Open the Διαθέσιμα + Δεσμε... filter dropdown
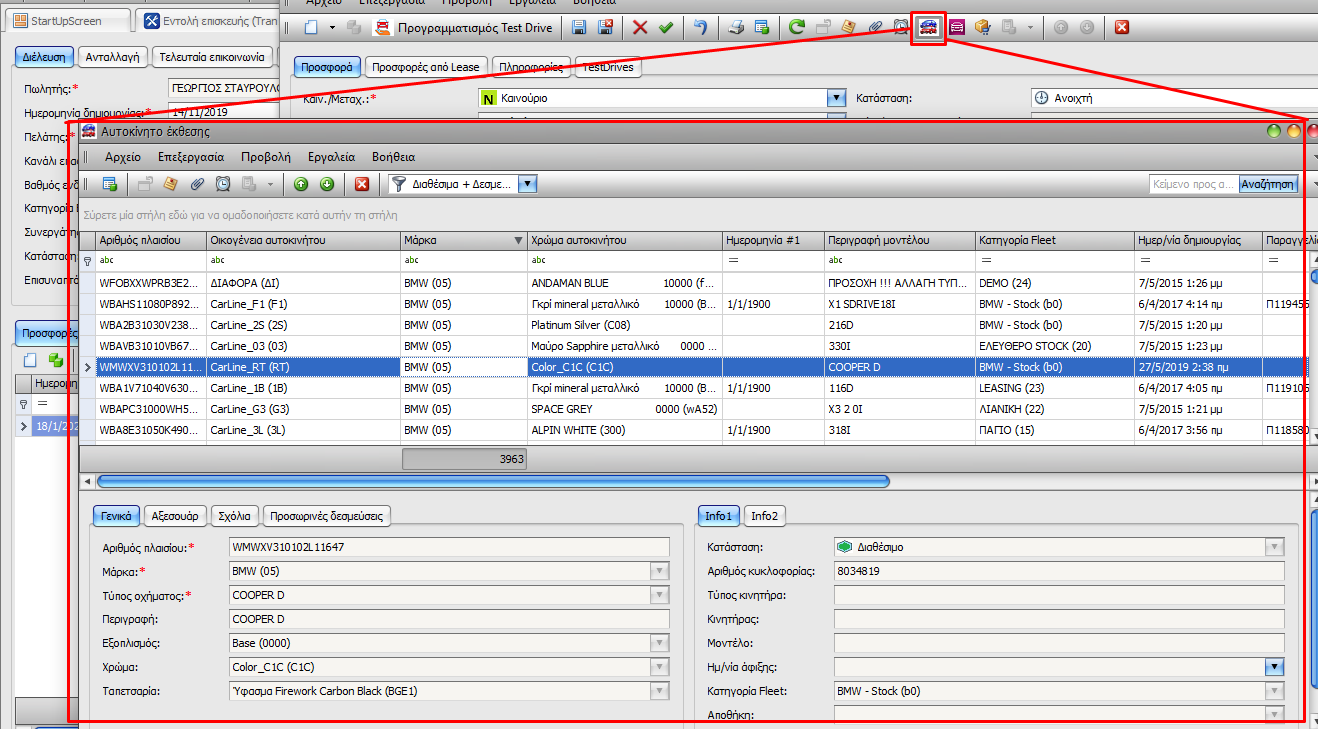 coord(529,184)
